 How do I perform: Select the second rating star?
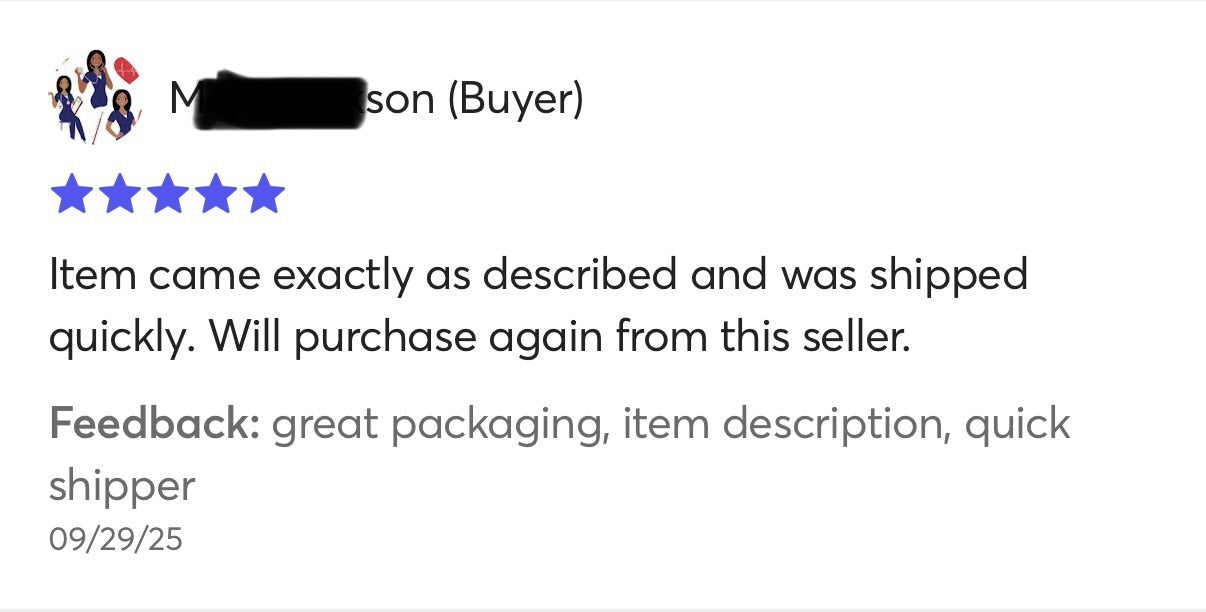(119, 195)
